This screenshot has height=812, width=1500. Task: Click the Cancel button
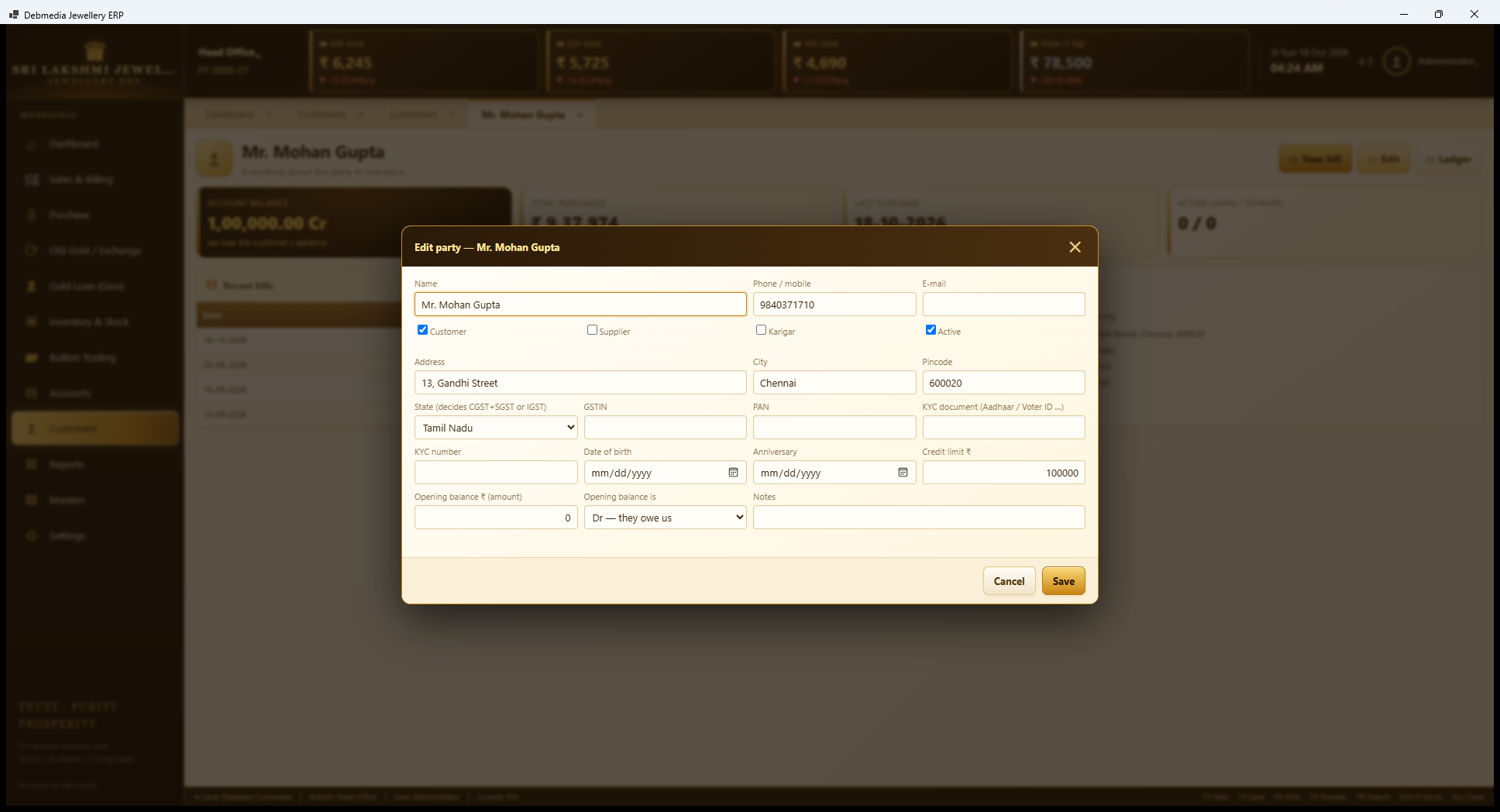pos(1009,581)
